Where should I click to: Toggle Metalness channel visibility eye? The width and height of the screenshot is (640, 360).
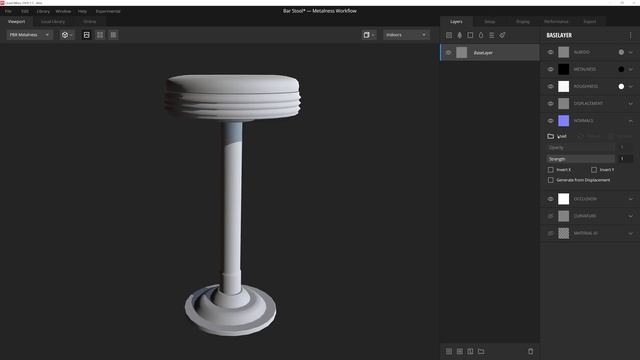point(550,69)
